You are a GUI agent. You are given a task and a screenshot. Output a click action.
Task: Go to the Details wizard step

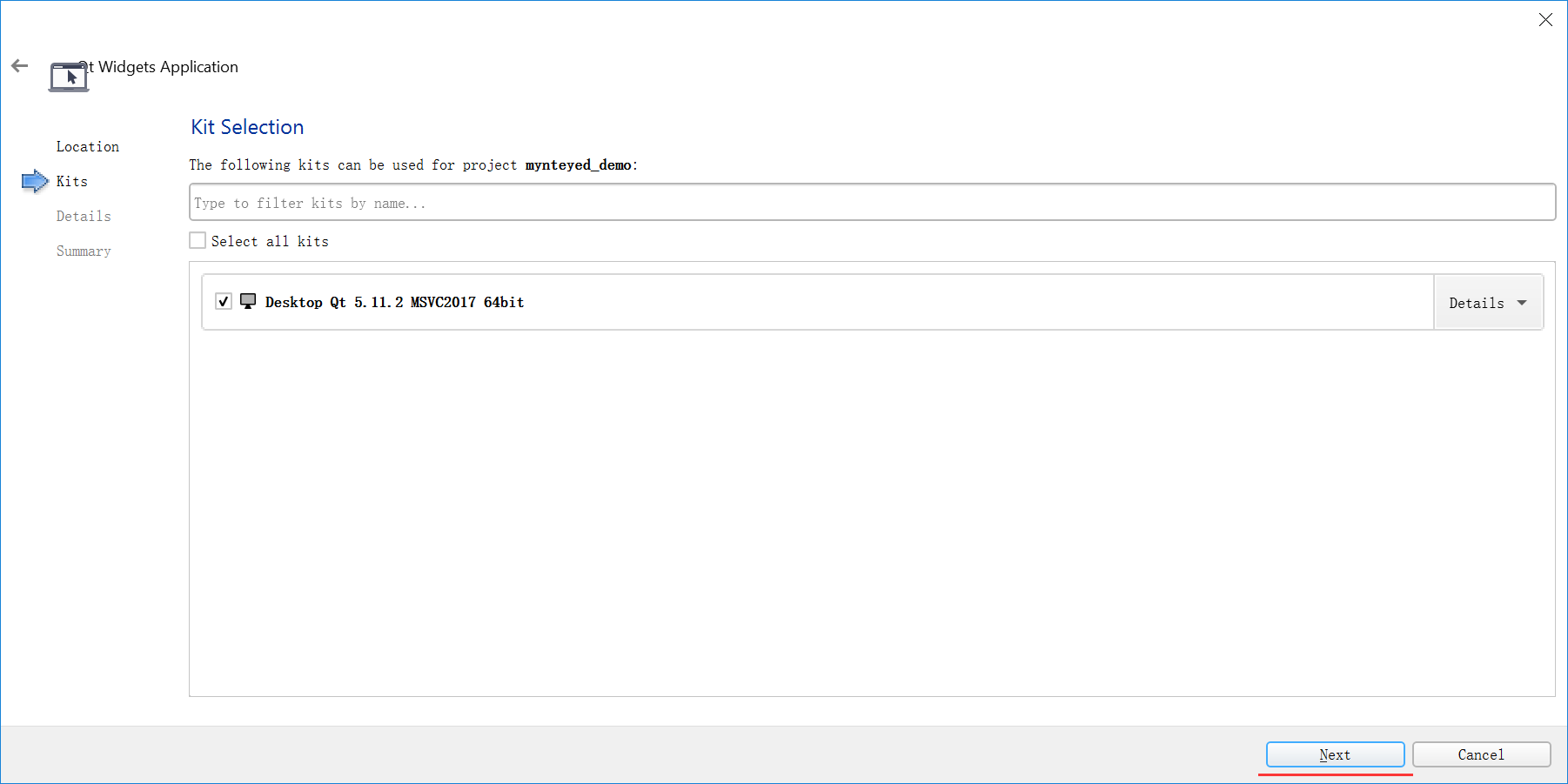tap(84, 216)
